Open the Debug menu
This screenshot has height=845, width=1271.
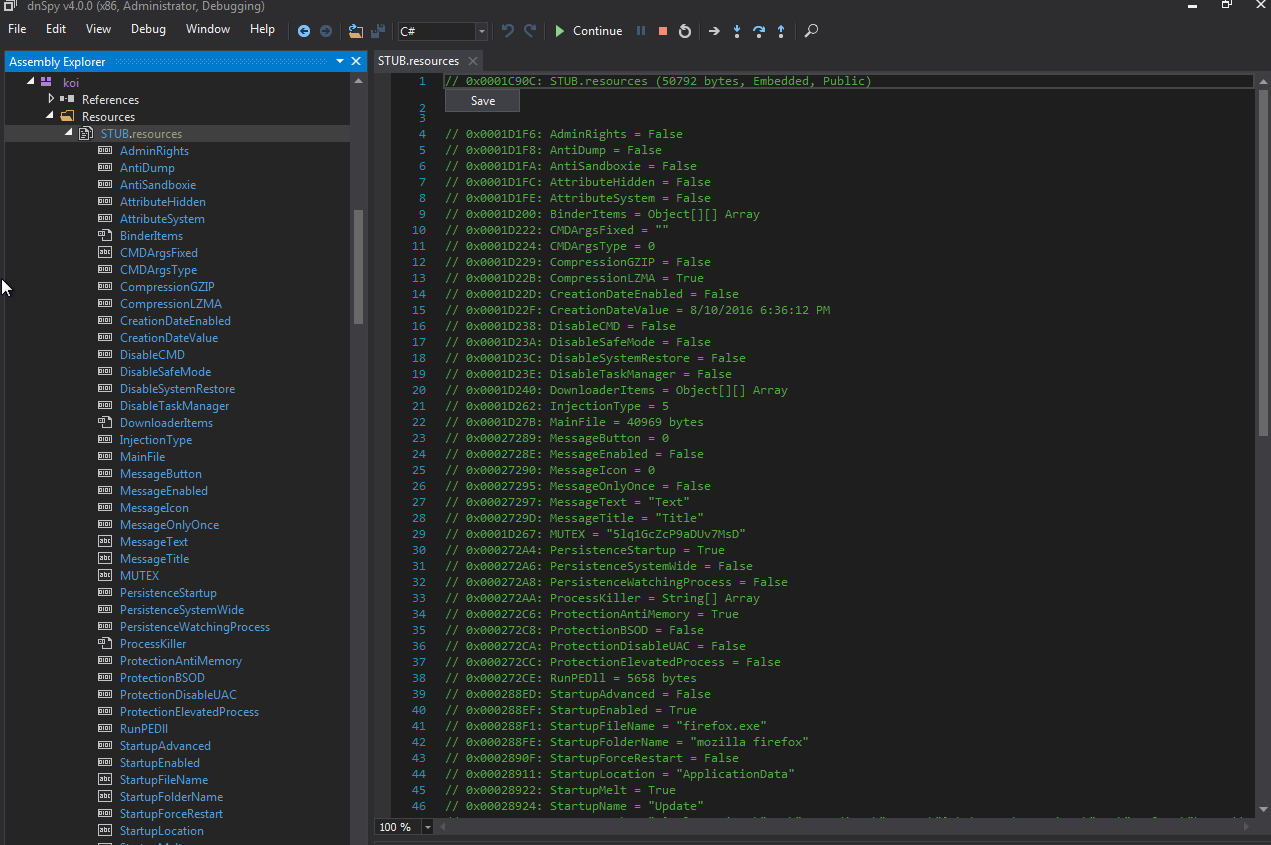[148, 29]
